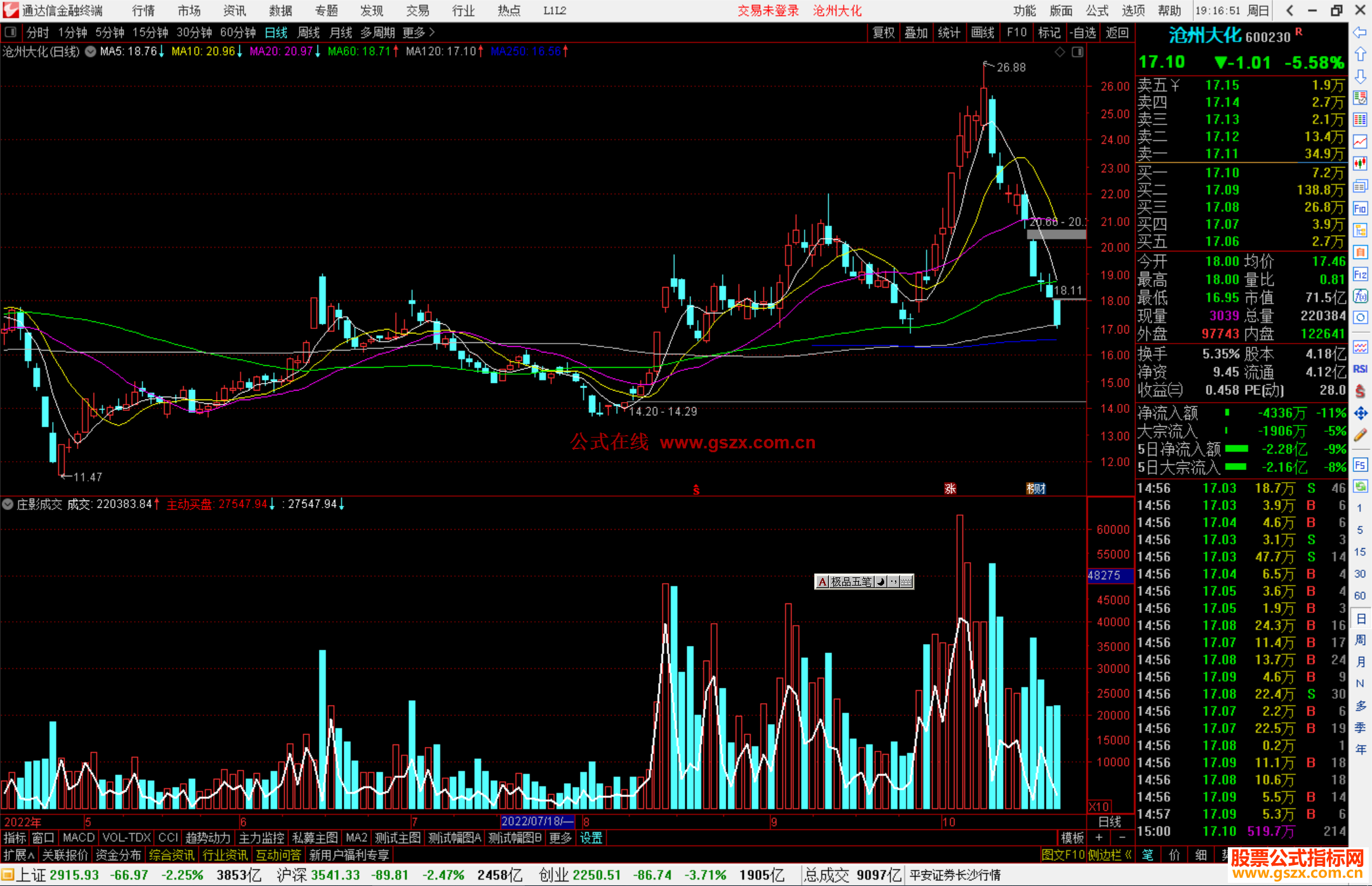
Task: Click the 复权 button
Action: click(883, 32)
